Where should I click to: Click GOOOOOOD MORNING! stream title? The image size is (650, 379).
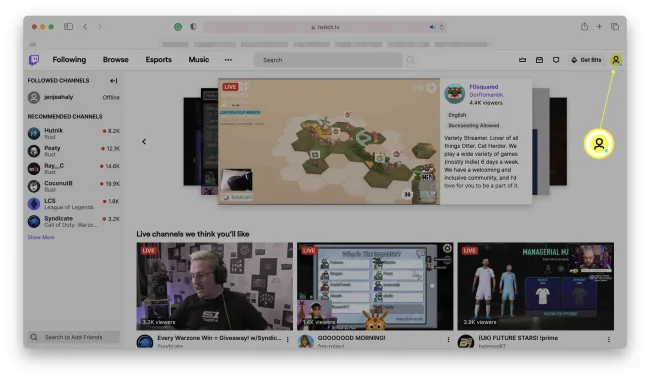tap(352, 338)
